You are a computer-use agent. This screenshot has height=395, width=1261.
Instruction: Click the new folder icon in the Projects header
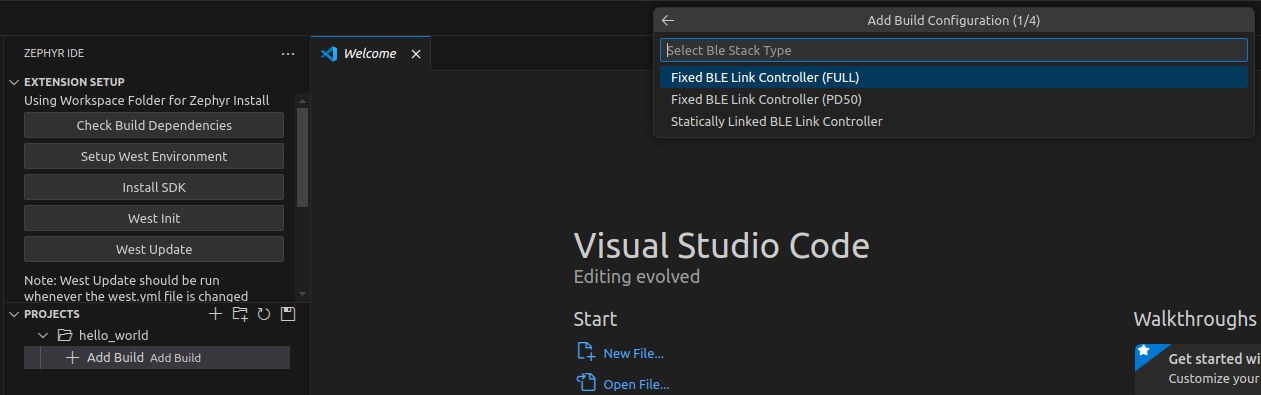(x=240, y=314)
